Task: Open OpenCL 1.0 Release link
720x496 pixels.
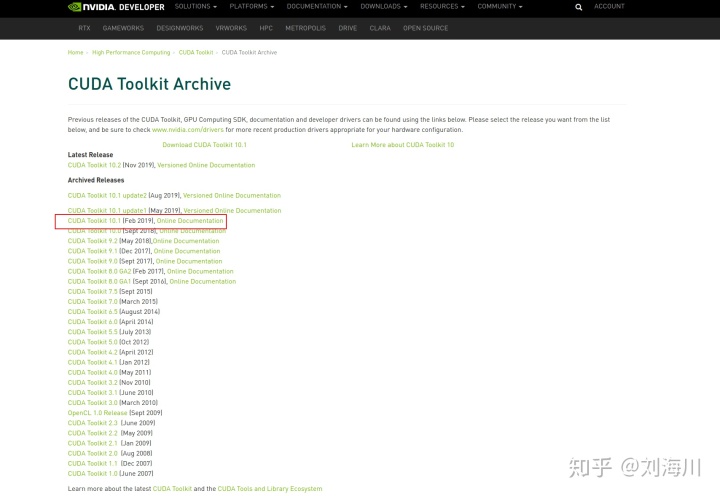Action: click(97, 413)
